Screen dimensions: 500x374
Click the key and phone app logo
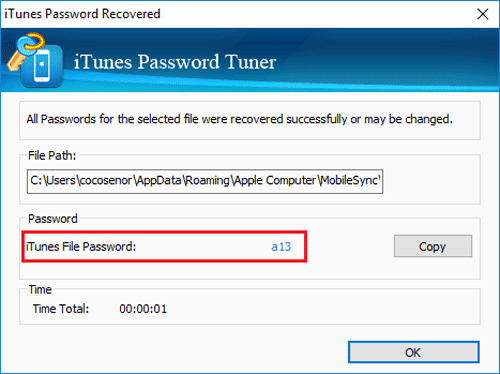tap(35, 60)
